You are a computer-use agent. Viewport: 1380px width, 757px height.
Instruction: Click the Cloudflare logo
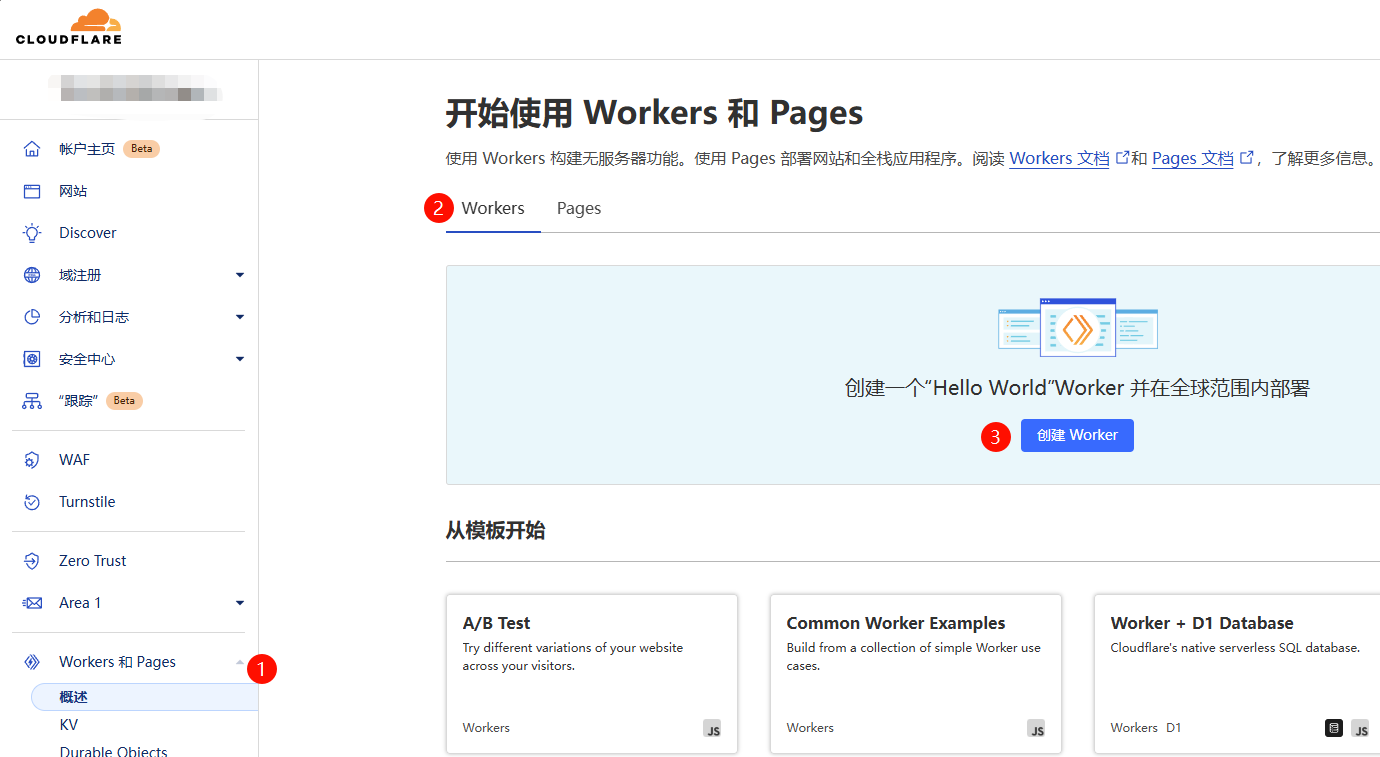pos(68,27)
